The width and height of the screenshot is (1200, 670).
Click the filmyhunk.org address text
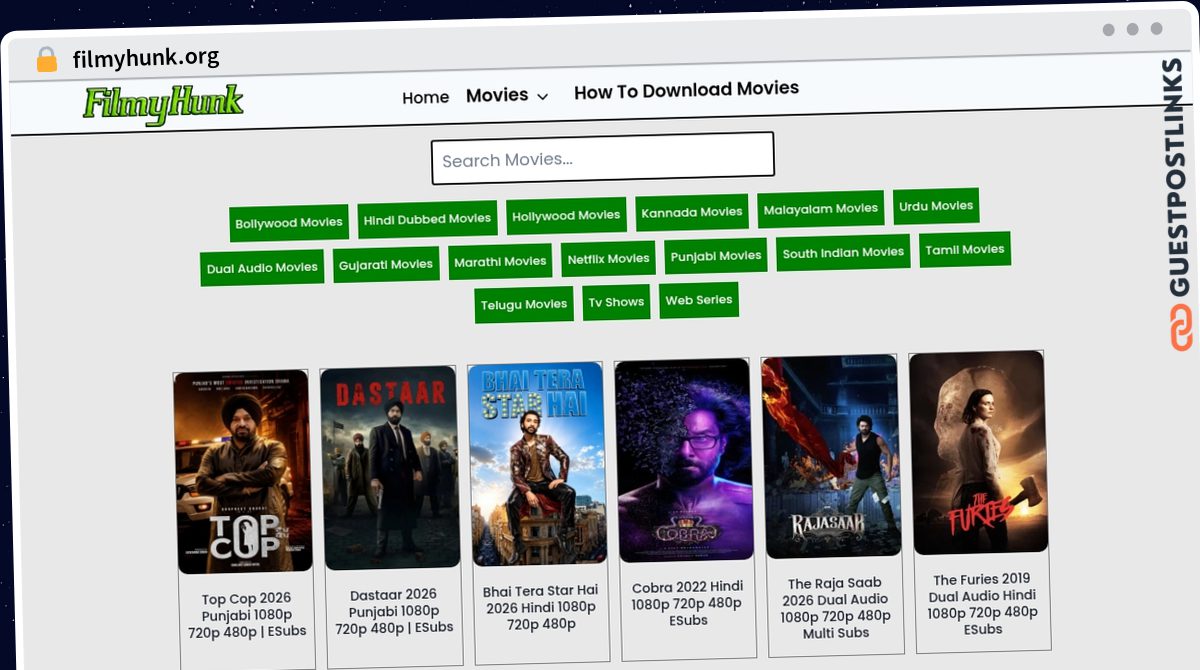(146, 58)
